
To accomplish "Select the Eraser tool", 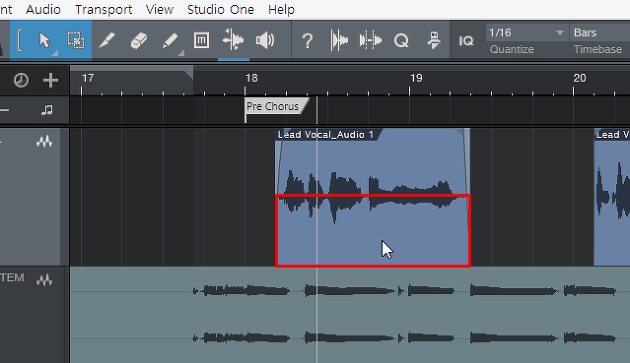I will [139, 40].
